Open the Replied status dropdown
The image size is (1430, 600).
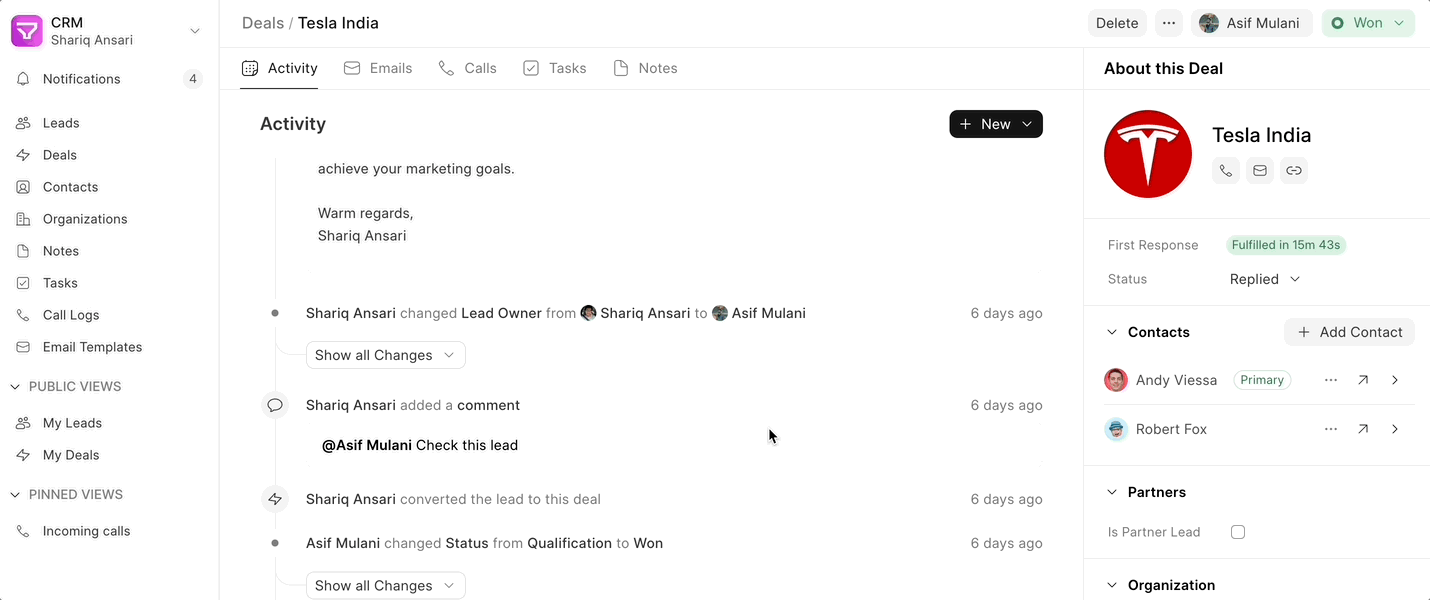tap(1265, 279)
